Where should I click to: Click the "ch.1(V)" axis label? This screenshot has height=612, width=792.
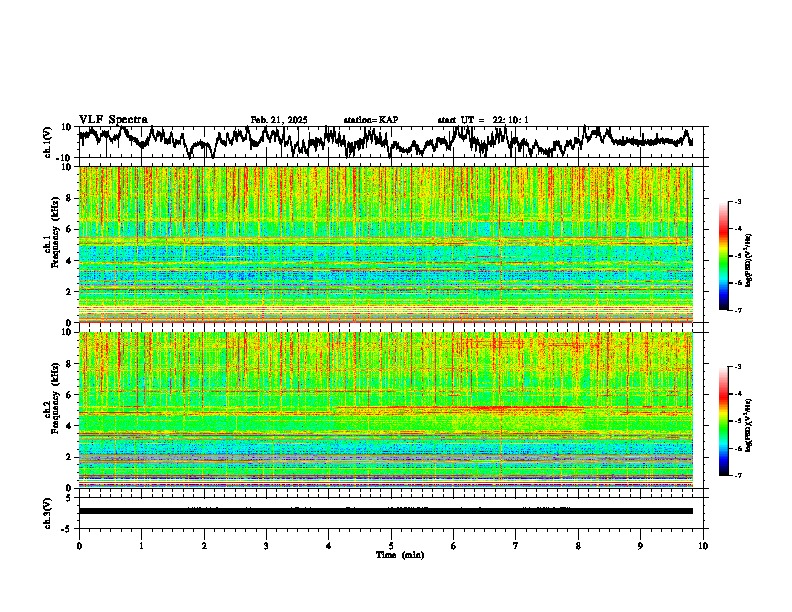pos(48,142)
